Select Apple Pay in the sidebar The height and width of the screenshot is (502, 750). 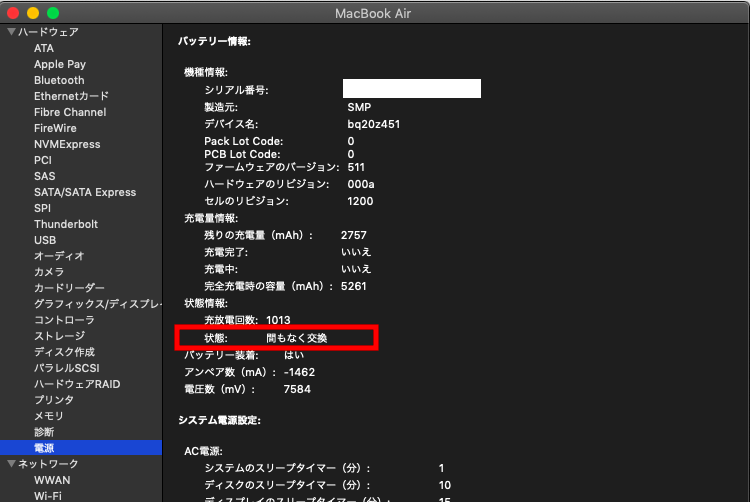tap(60, 64)
